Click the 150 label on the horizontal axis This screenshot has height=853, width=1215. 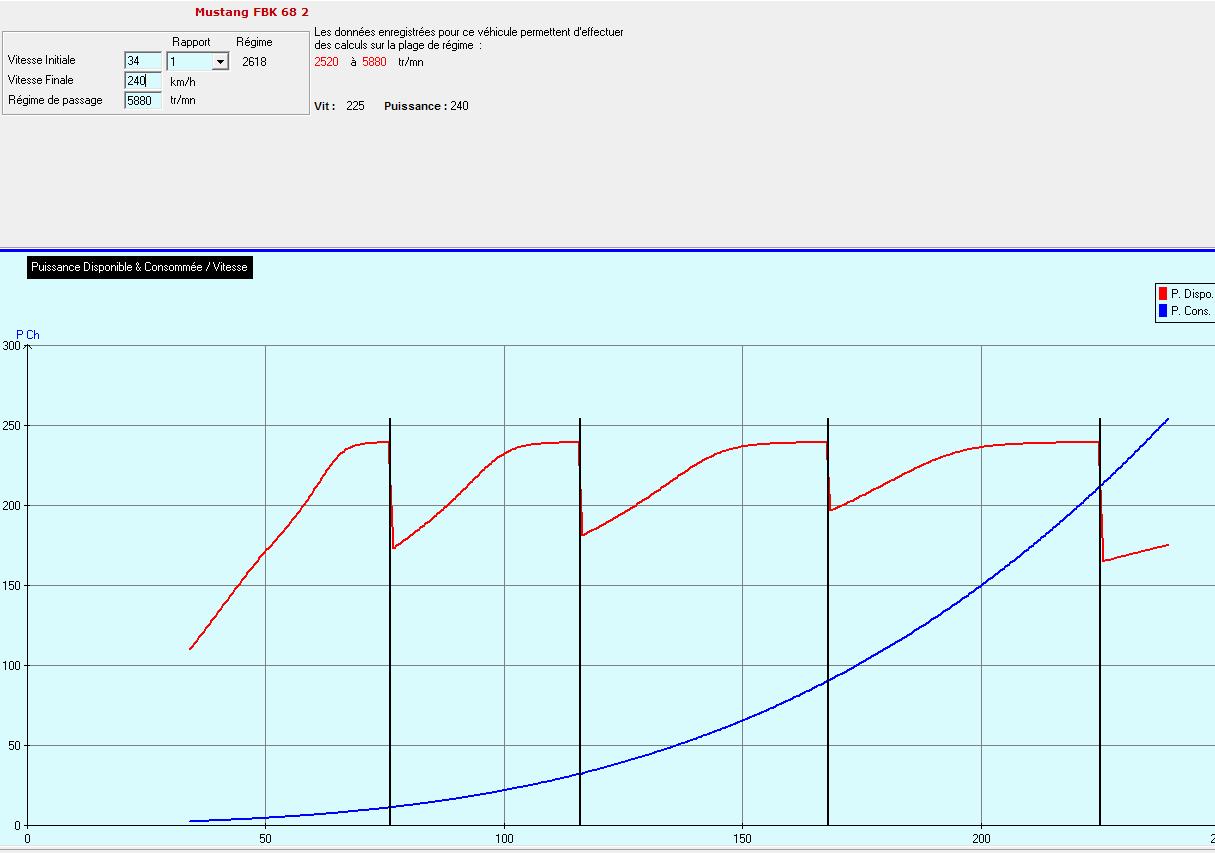[x=743, y=839]
